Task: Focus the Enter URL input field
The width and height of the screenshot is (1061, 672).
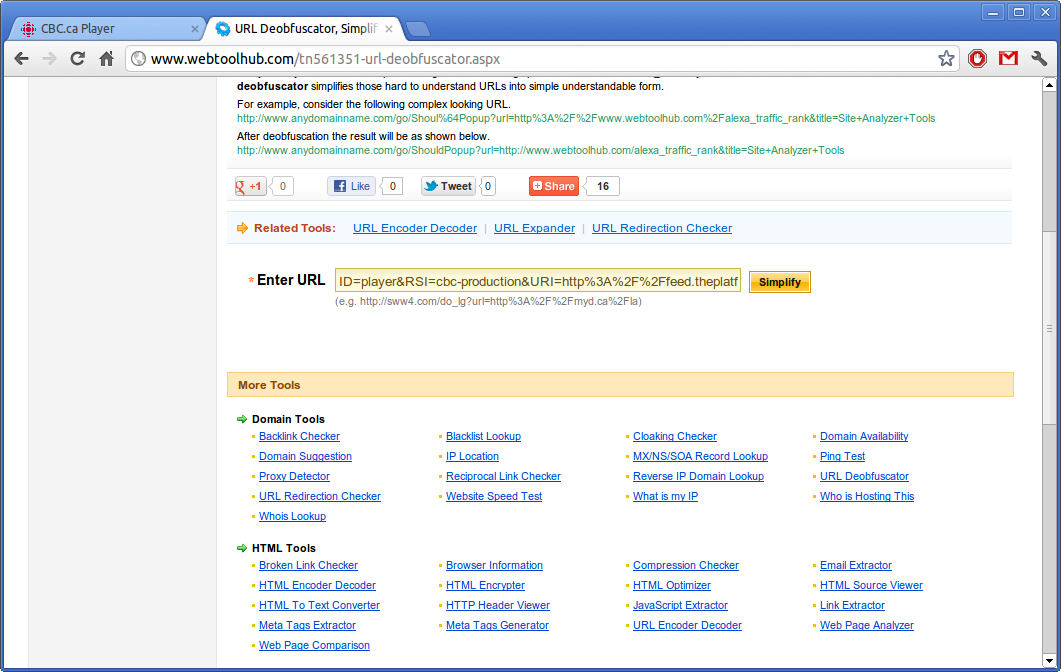Action: [538, 282]
